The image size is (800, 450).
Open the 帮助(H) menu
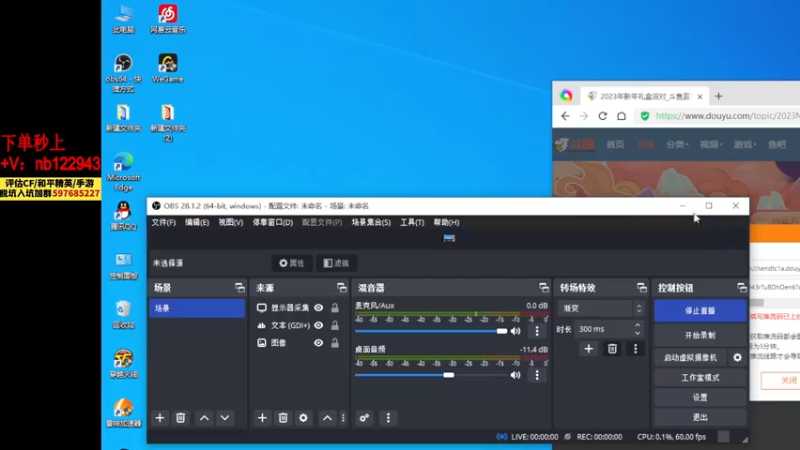click(446, 222)
